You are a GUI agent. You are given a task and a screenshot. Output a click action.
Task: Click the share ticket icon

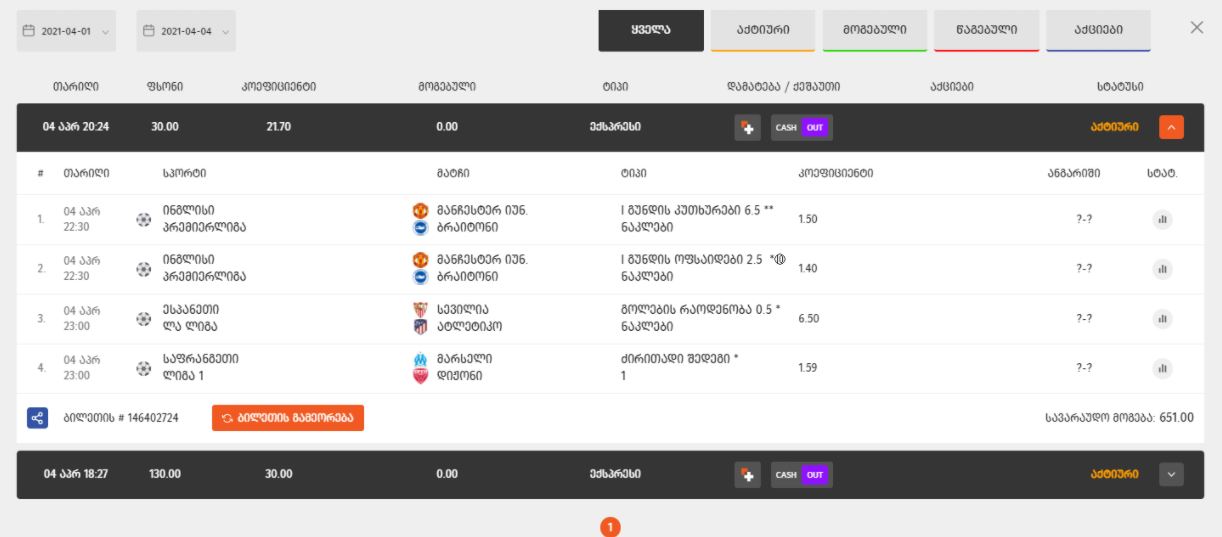(x=36, y=417)
